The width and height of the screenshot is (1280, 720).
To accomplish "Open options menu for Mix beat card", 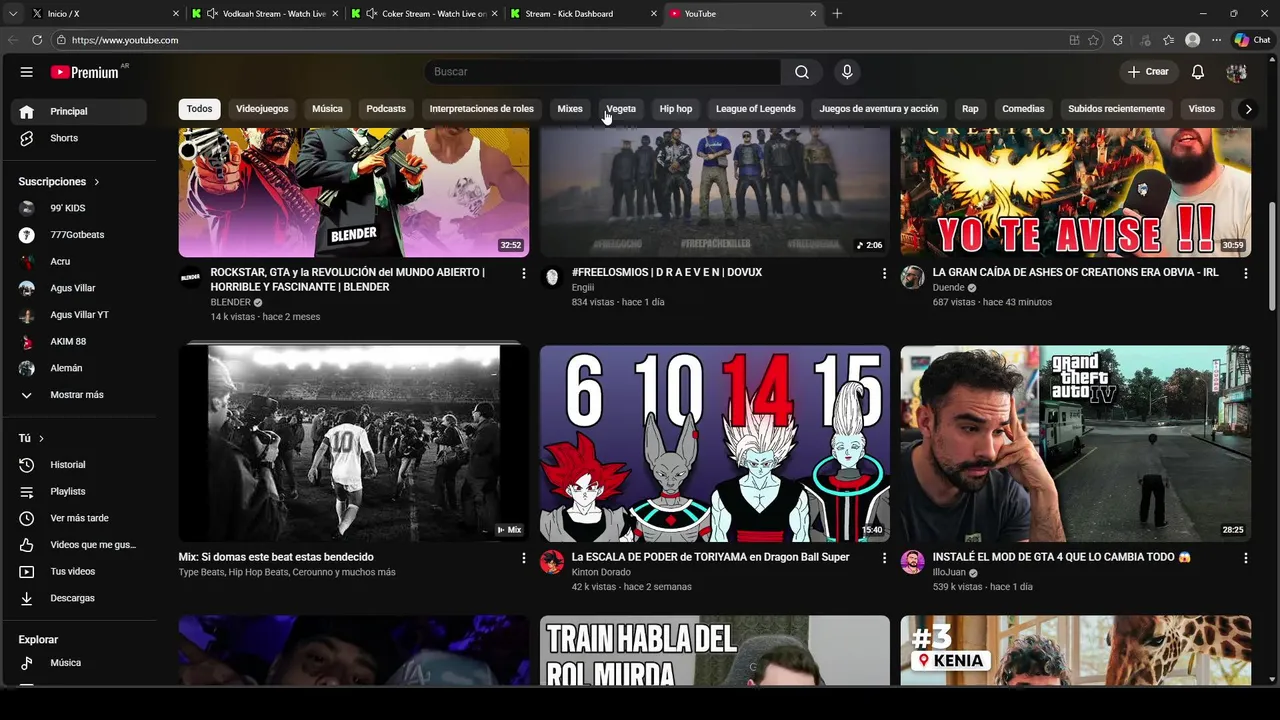I will [x=523, y=558].
